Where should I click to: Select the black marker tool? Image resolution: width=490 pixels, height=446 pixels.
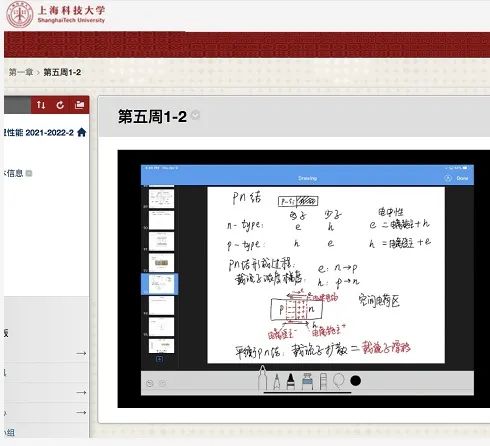click(x=291, y=382)
